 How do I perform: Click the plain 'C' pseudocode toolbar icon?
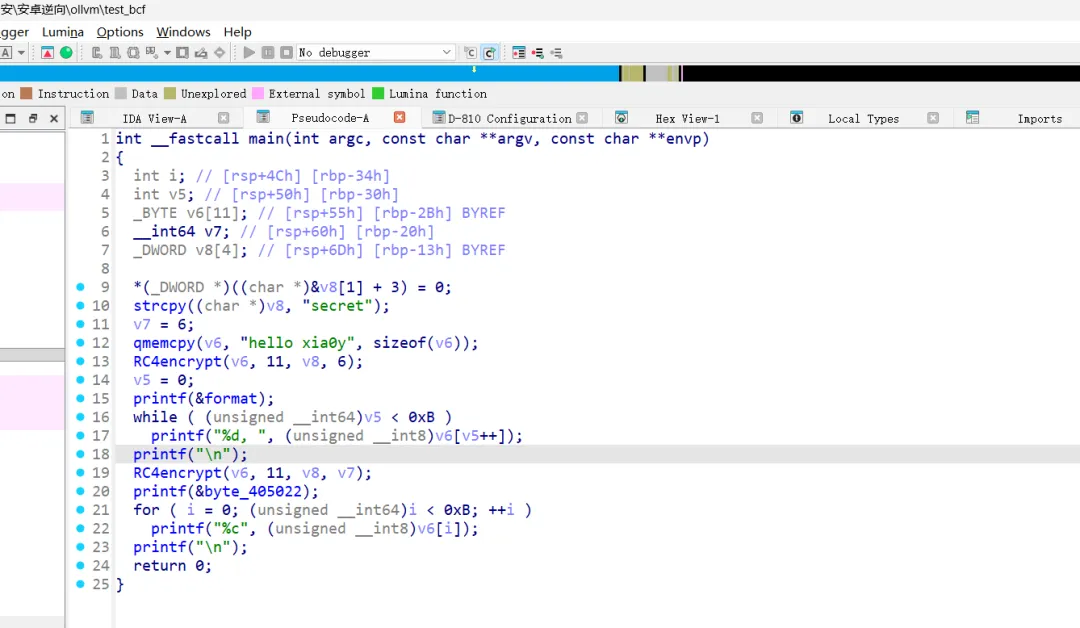470,53
